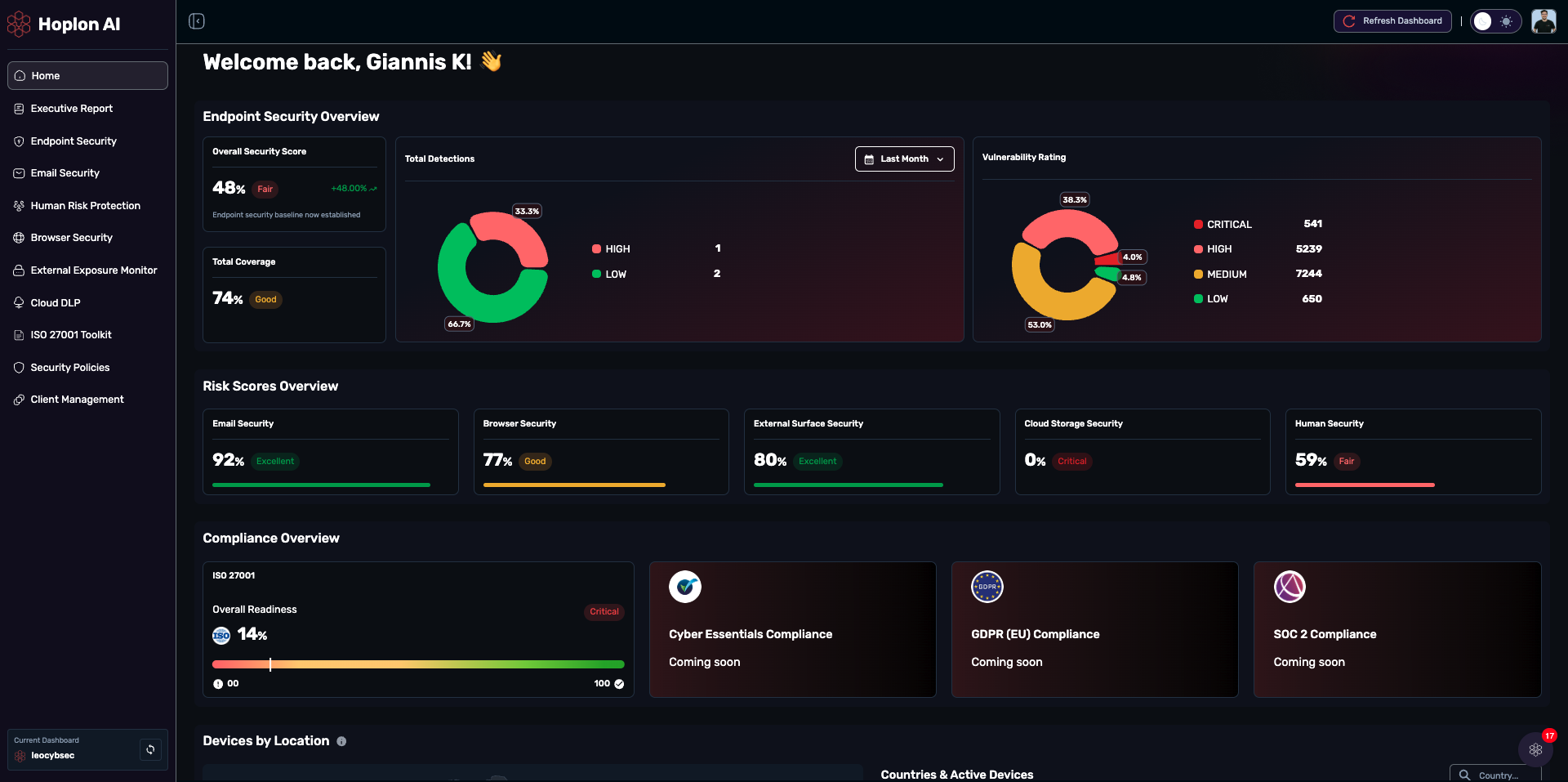Open the Executive Report menu item

[72, 109]
